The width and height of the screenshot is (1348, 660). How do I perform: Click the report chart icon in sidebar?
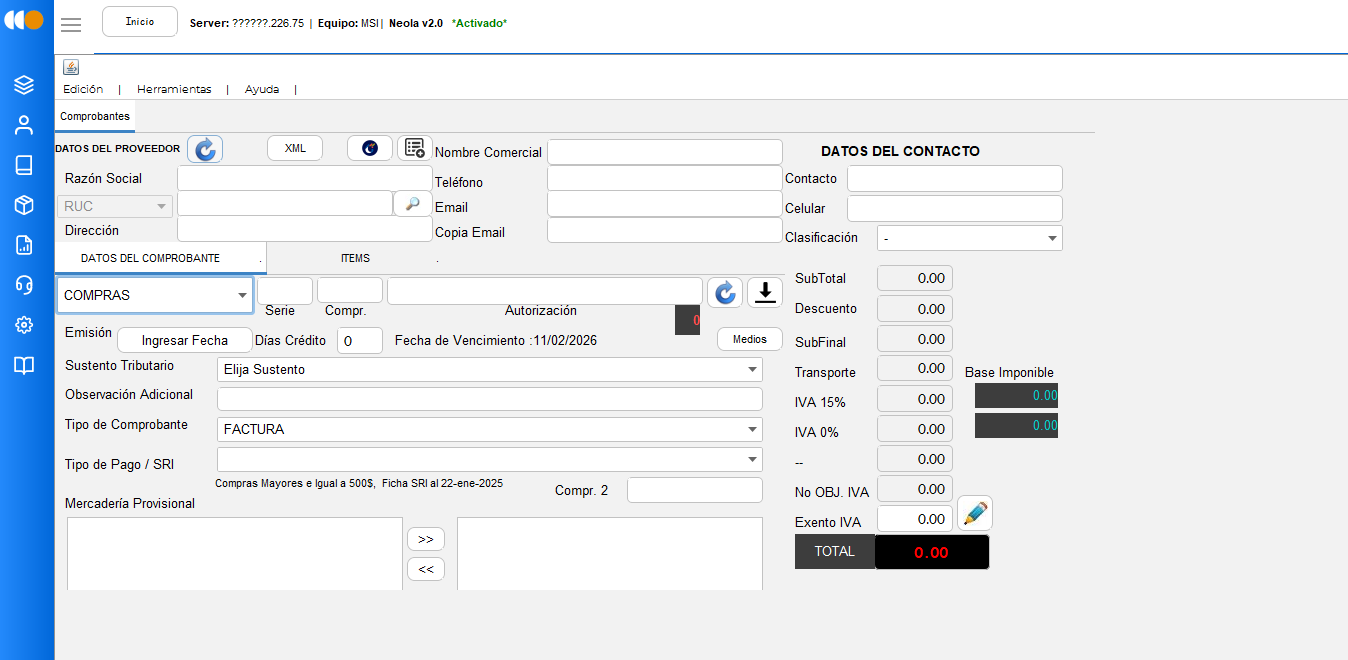pos(24,245)
